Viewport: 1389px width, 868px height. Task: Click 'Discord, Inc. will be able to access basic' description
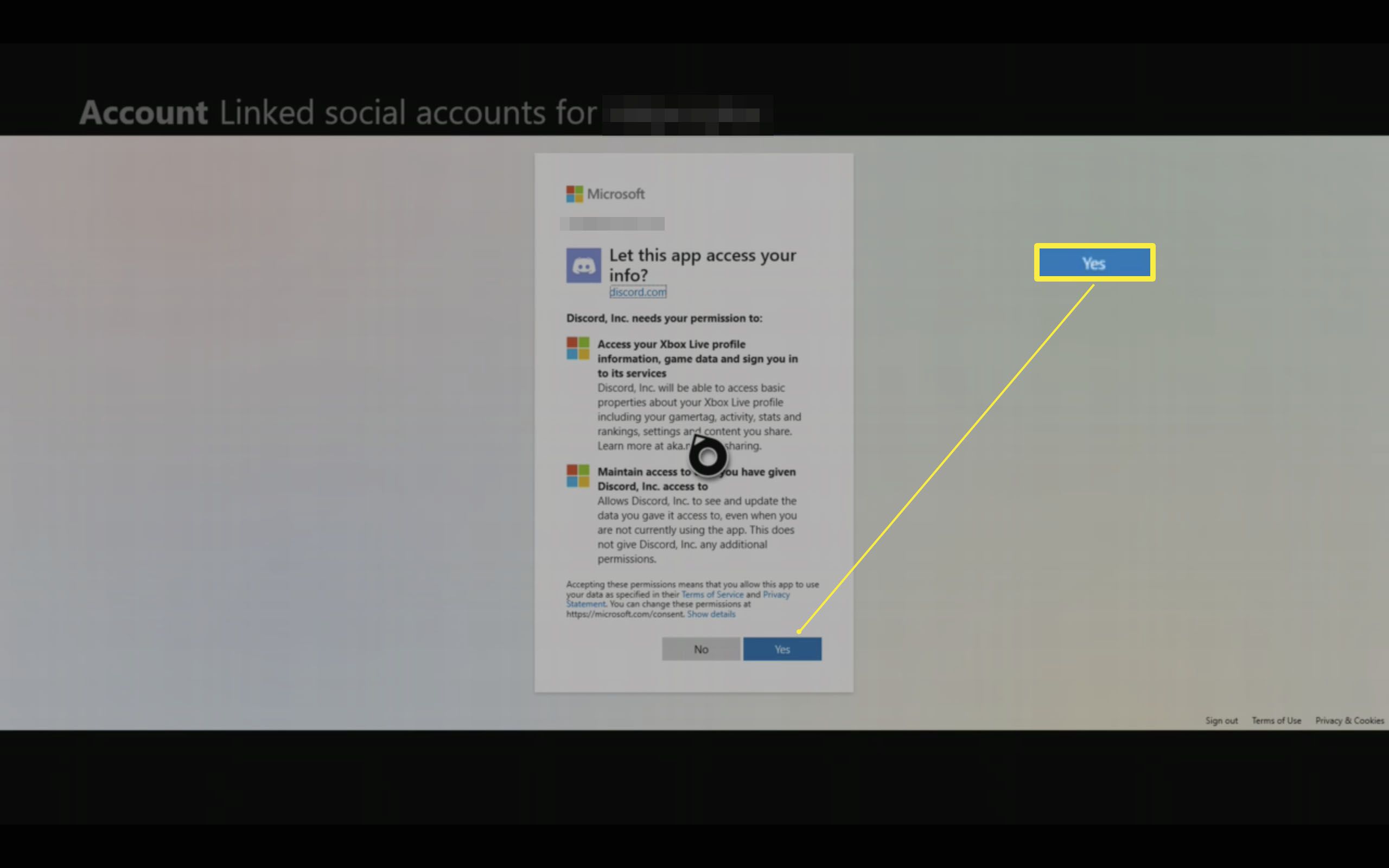coord(699,416)
